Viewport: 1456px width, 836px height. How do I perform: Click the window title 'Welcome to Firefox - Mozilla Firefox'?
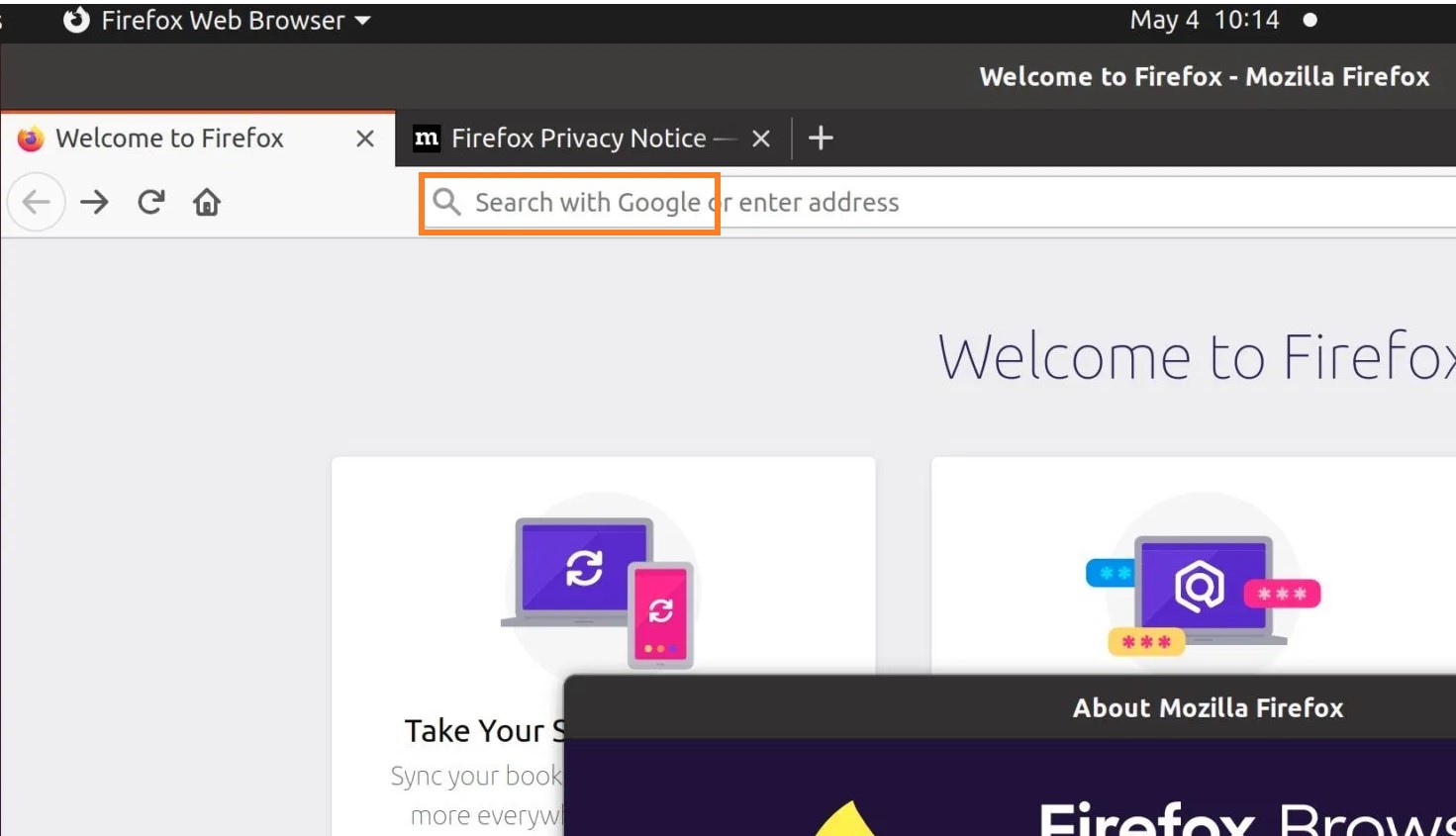pos(1205,76)
